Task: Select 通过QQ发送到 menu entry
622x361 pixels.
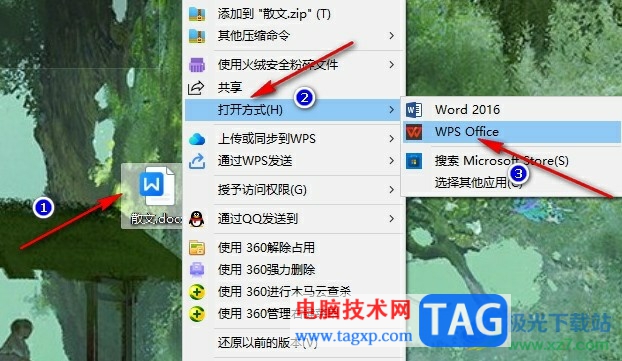Action: [x=294, y=219]
